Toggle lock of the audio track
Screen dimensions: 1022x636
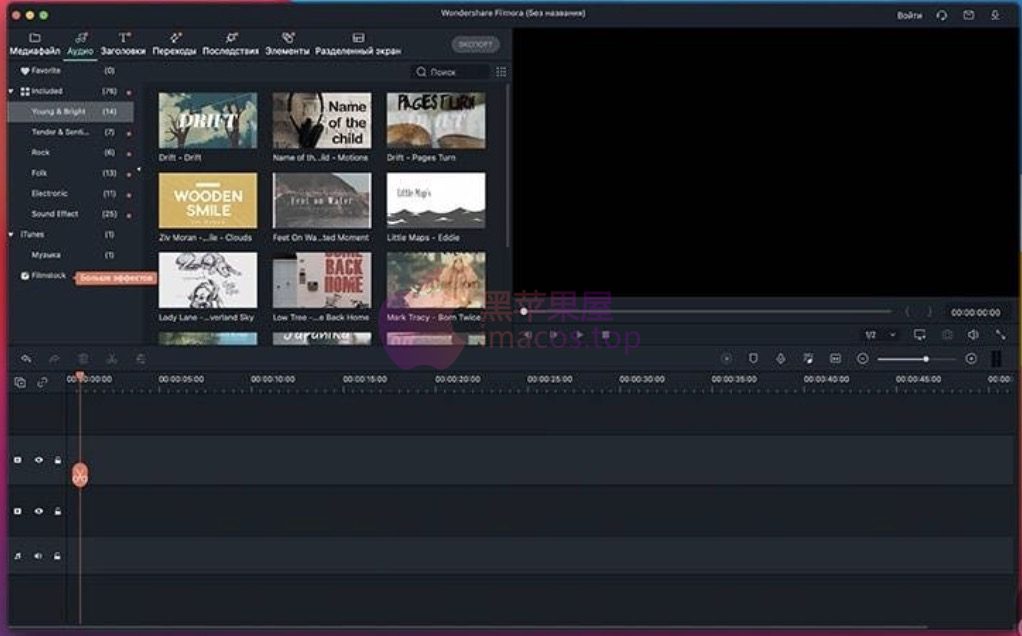[58, 556]
